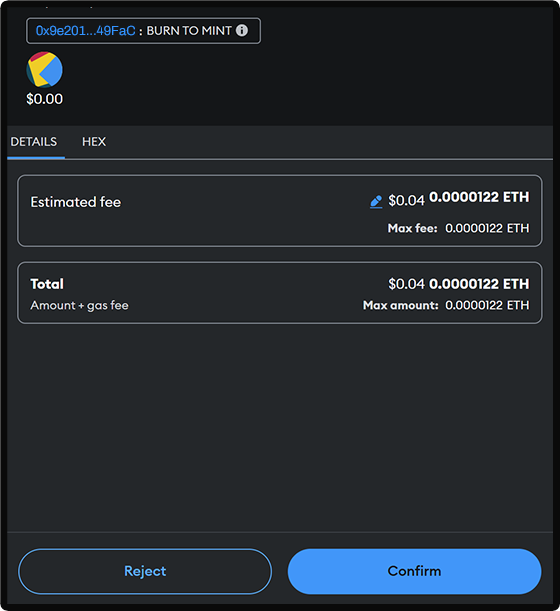
Task: Click the Max fee value
Action: (487, 228)
